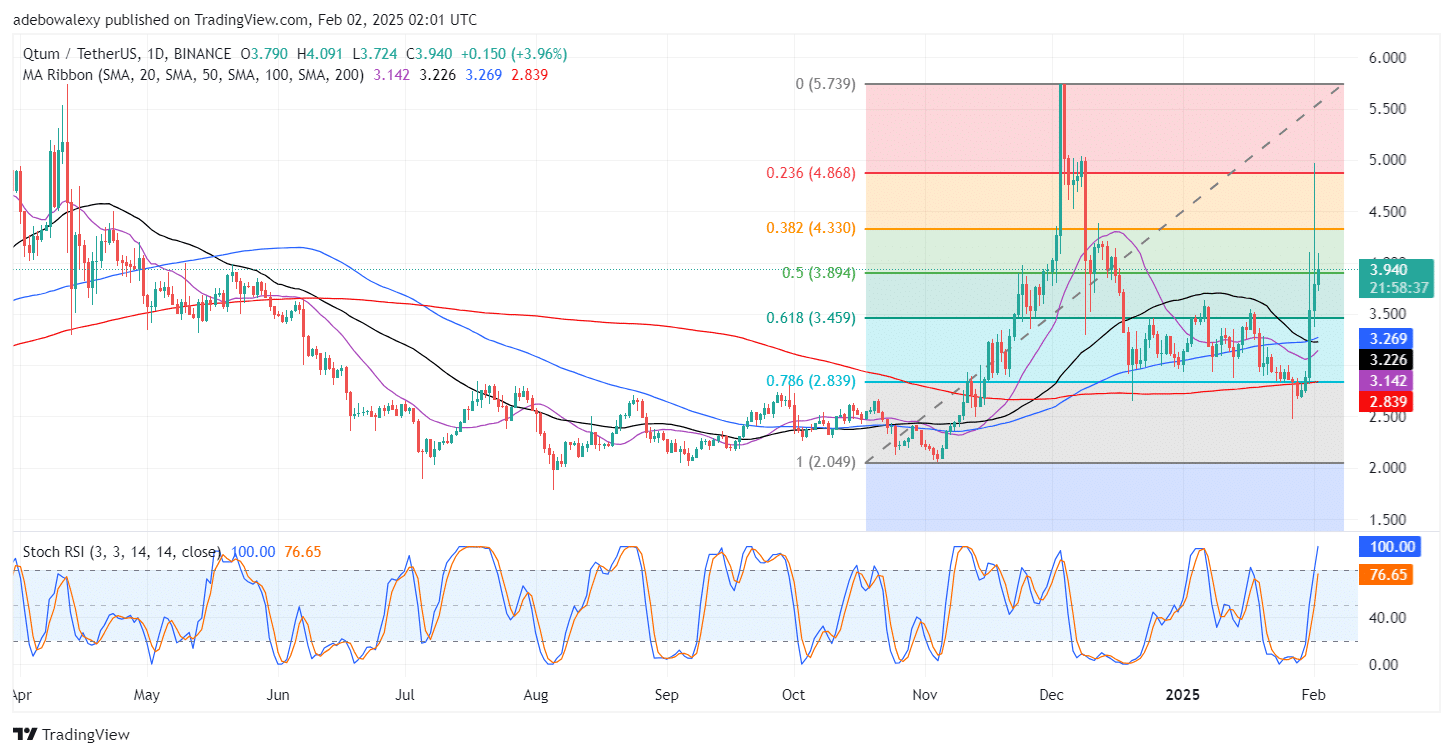The height and width of the screenshot is (756, 1453).
Task: Click the red SMA price tag 2.839
Action: point(1388,401)
